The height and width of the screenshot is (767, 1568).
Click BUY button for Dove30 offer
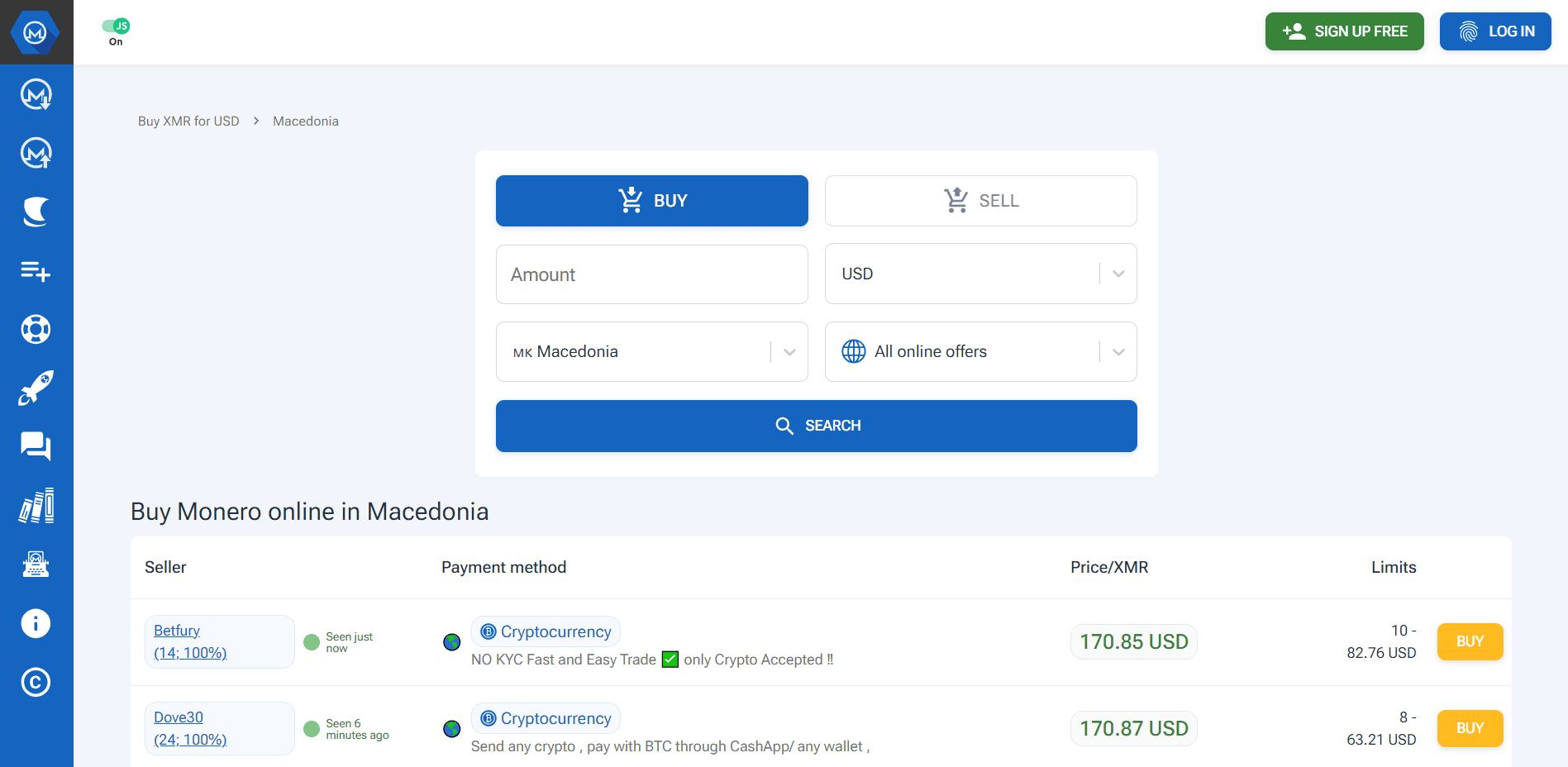(1469, 728)
